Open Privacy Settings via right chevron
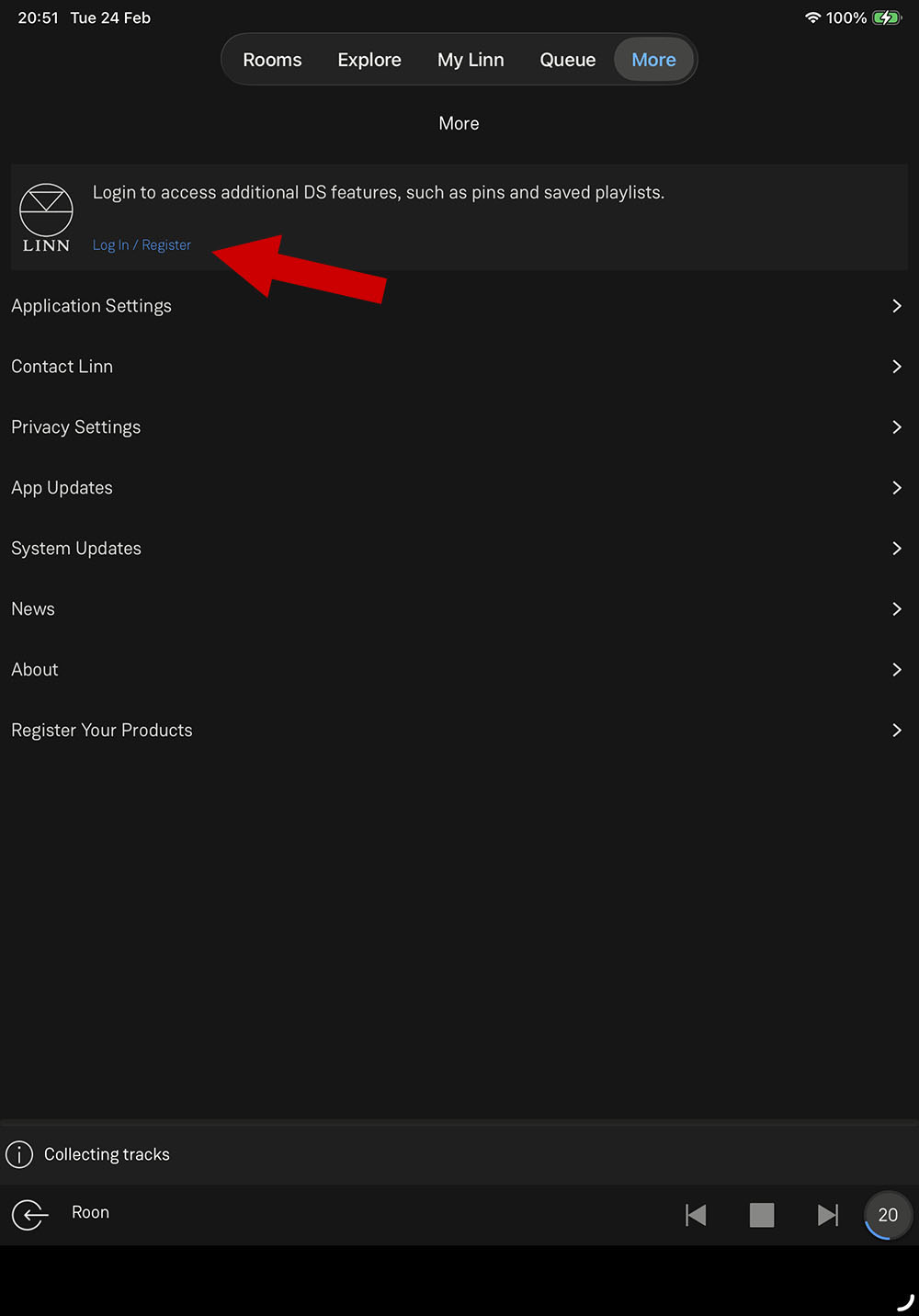 tap(896, 427)
